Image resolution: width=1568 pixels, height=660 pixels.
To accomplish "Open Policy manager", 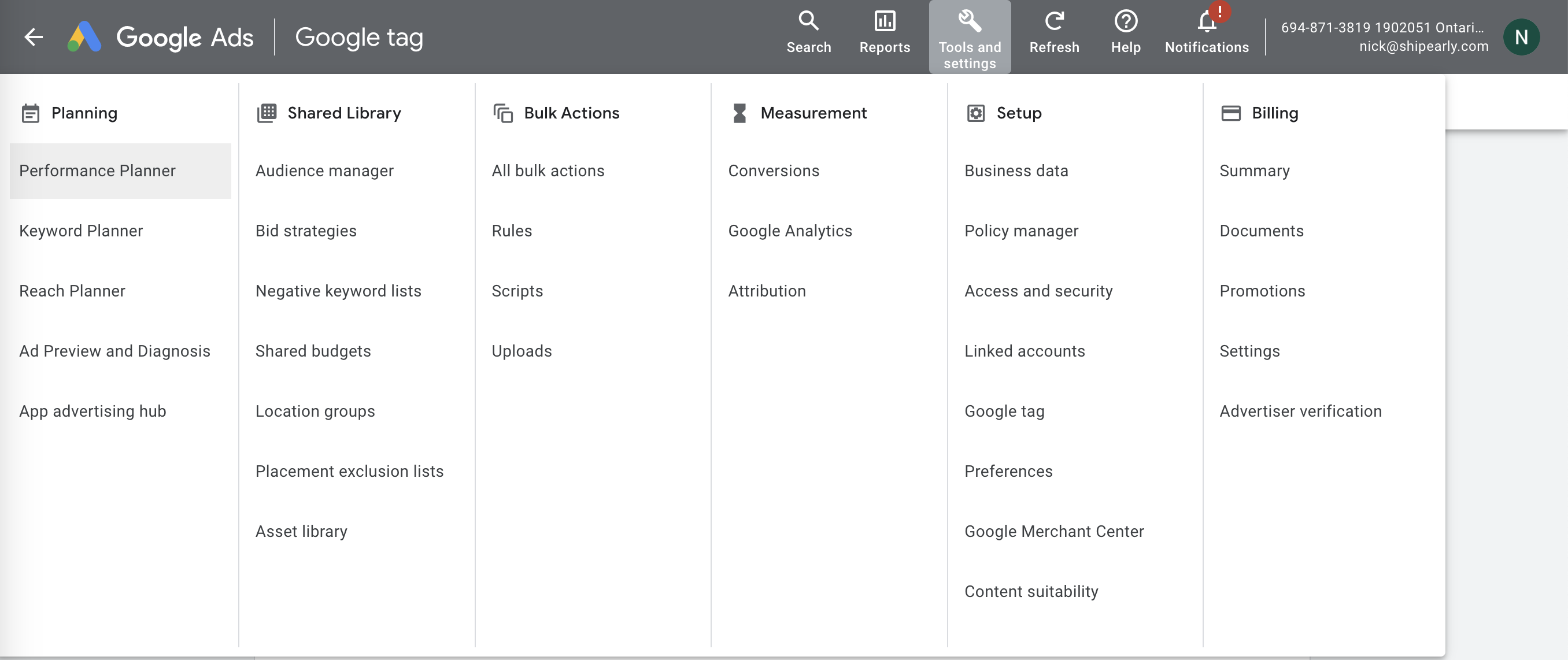I will point(1022,231).
